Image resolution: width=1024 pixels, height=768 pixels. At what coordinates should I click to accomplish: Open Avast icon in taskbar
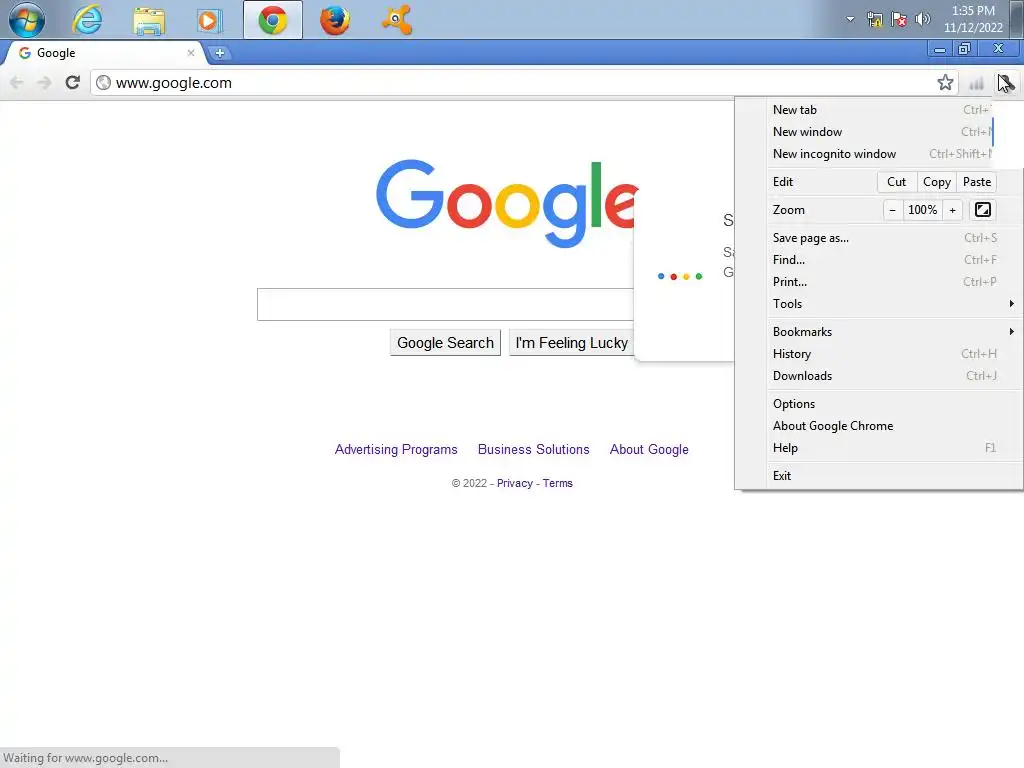point(396,20)
